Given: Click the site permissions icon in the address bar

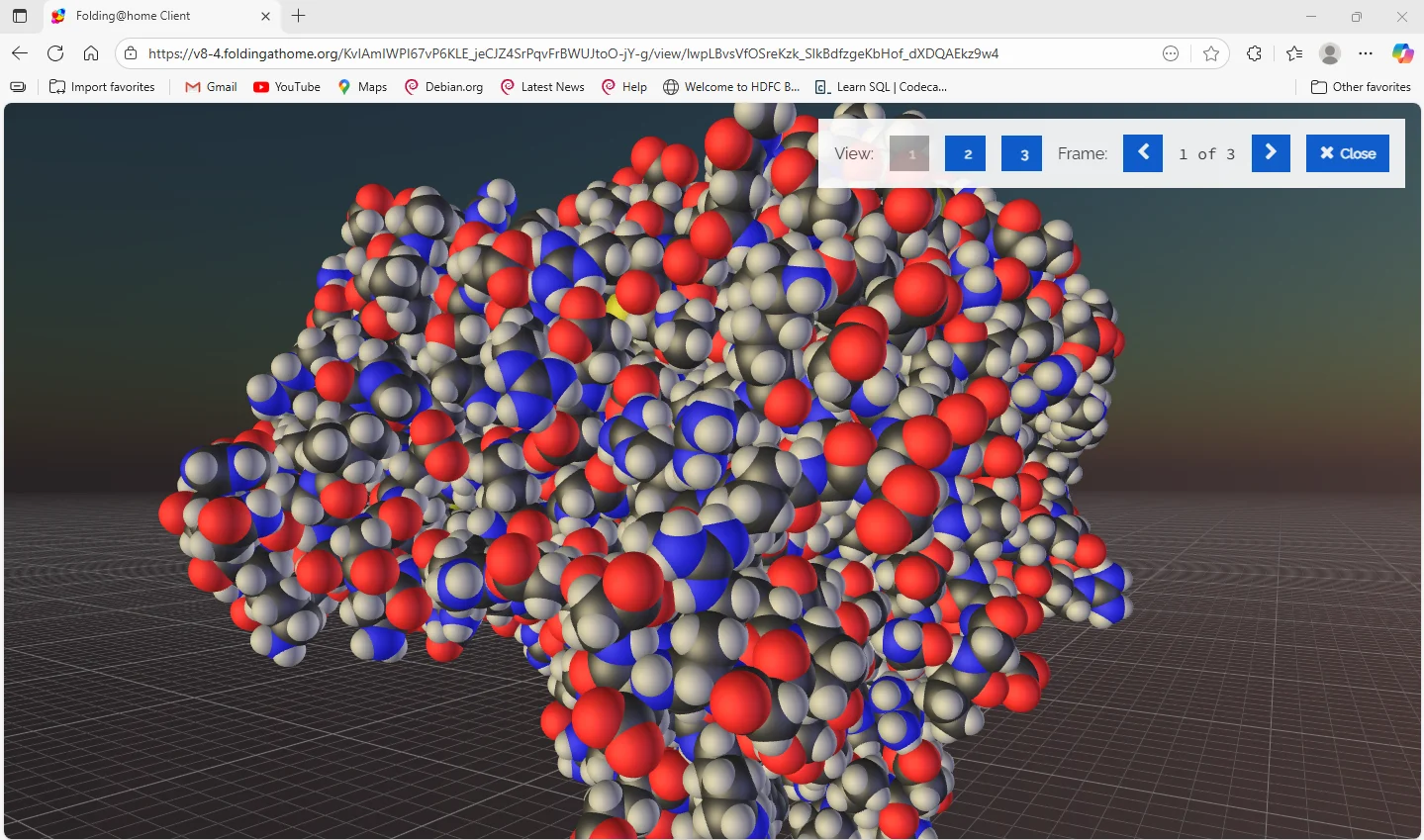Looking at the screenshot, I should tap(131, 53).
